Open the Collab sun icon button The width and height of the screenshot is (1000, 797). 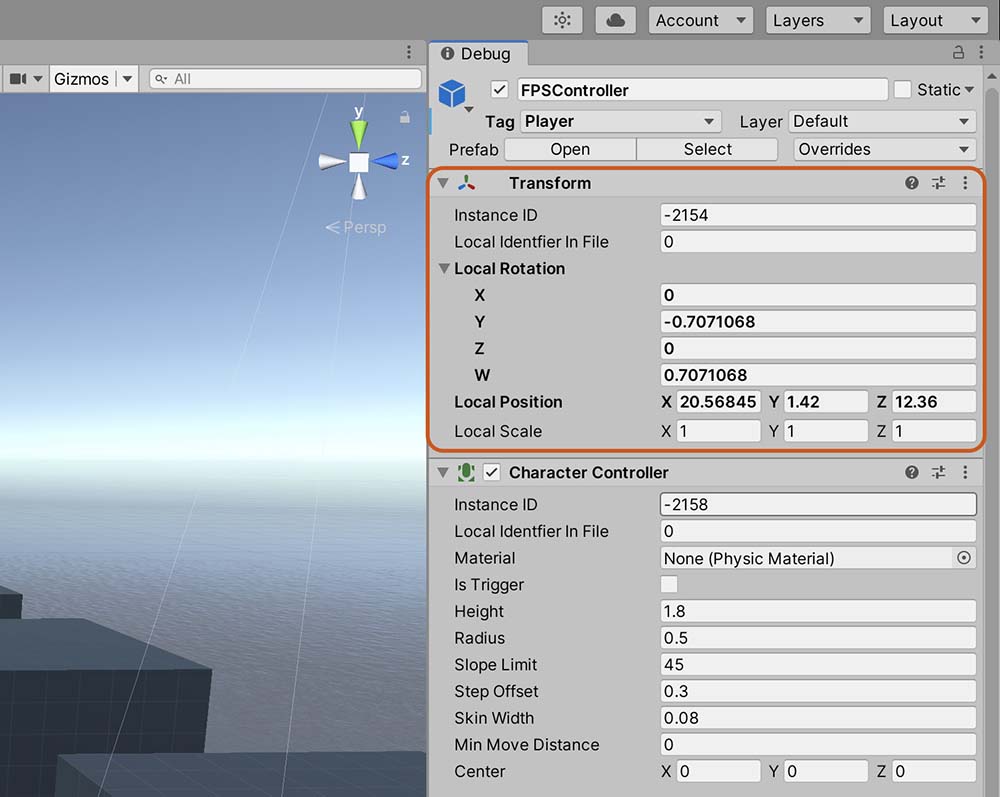(x=562, y=20)
